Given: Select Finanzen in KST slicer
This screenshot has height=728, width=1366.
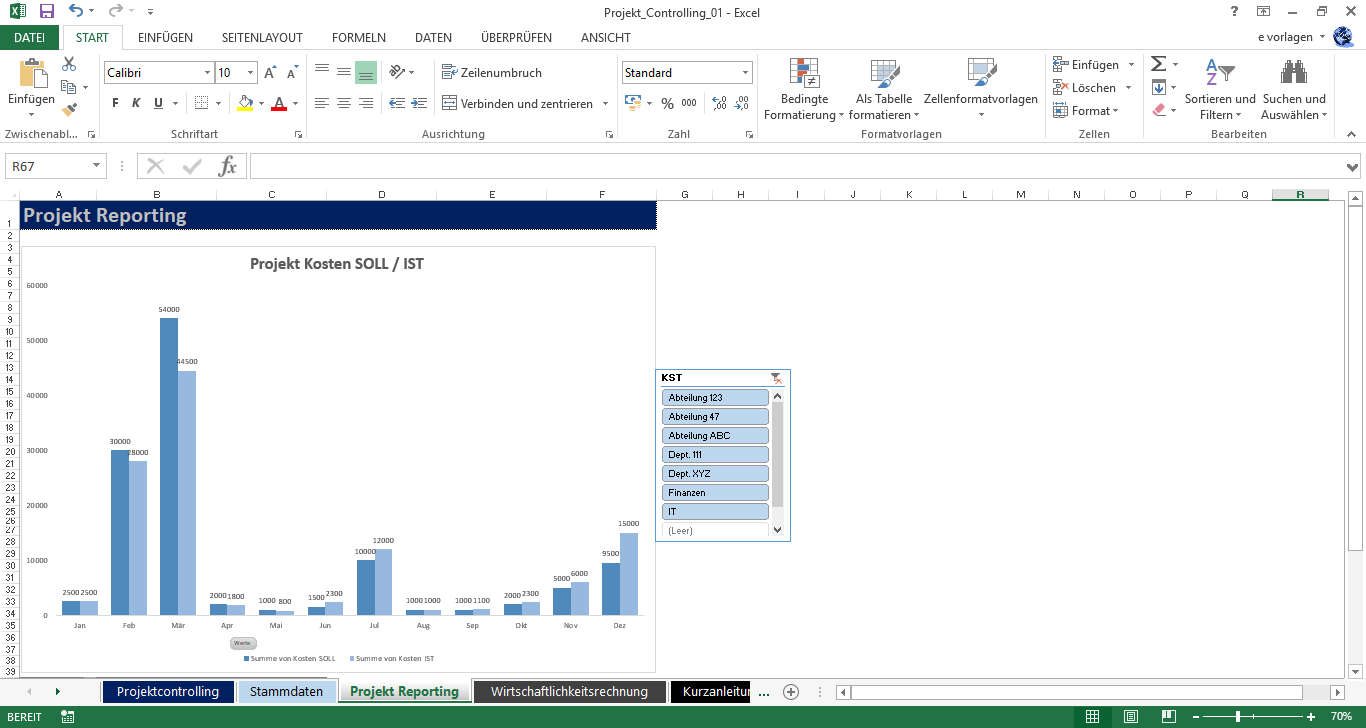Looking at the screenshot, I should click(715, 493).
